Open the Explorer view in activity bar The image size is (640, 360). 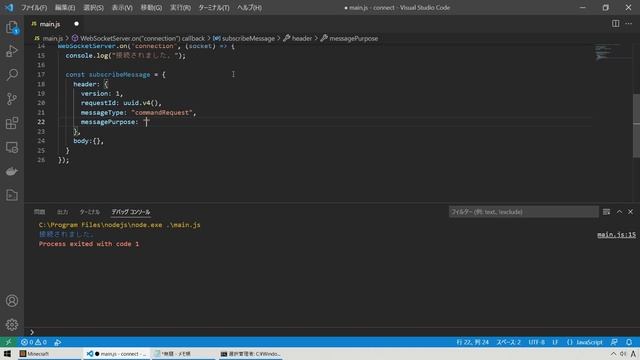coord(12,27)
